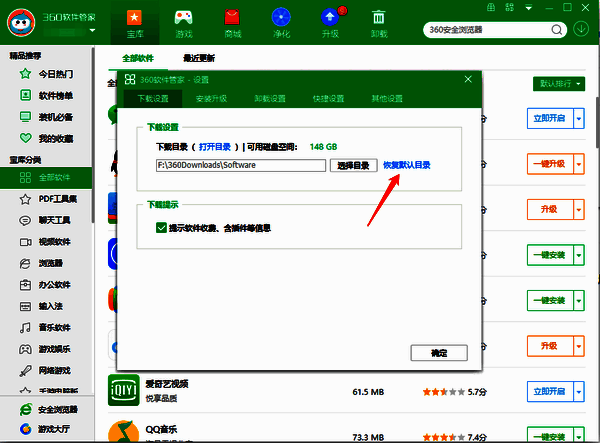Click the 爱奇艺视频 title text
The height and width of the screenshot is (443, 600).
(167, 384)
